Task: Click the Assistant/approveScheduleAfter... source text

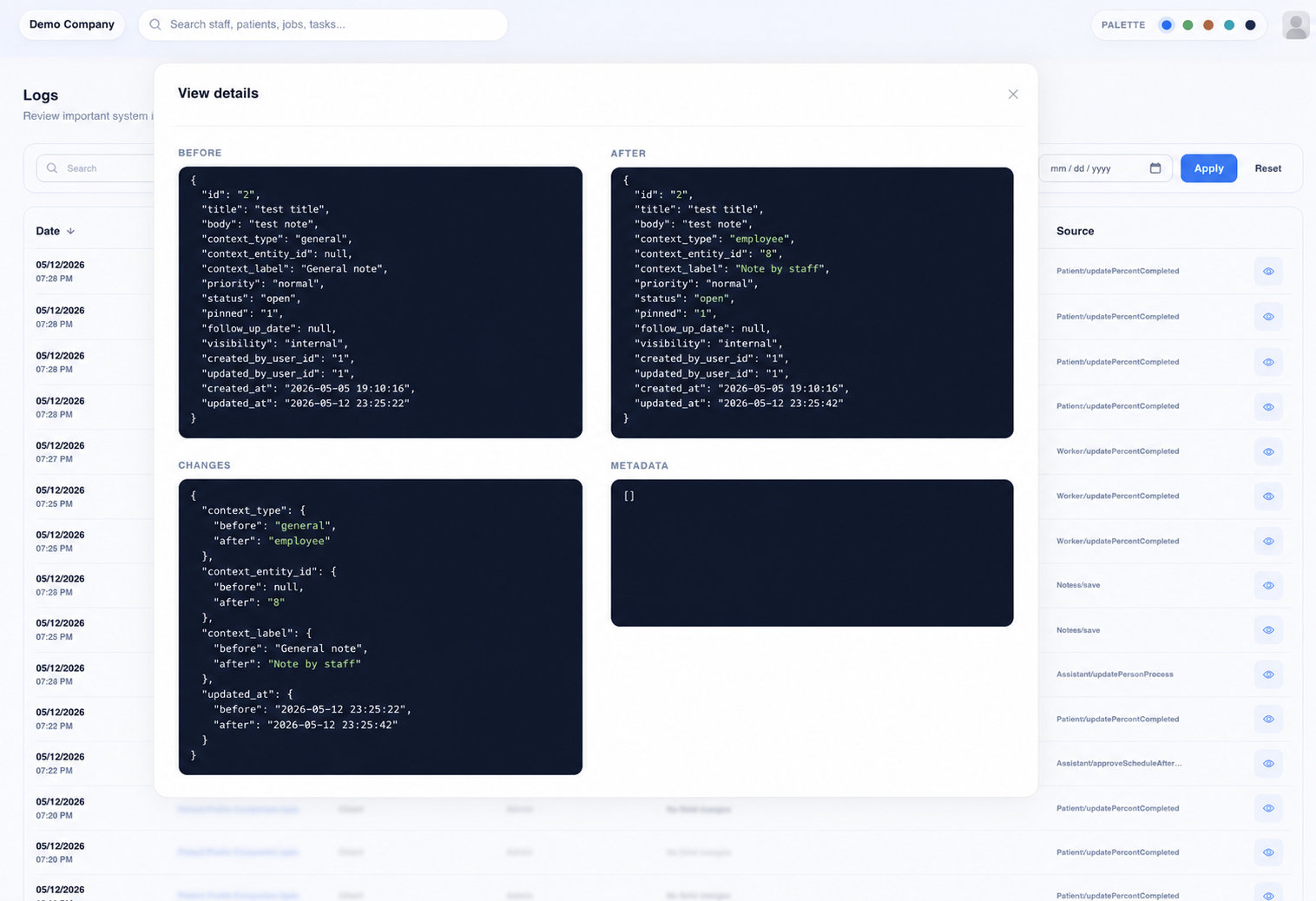Action: [x=1119, y=764]
